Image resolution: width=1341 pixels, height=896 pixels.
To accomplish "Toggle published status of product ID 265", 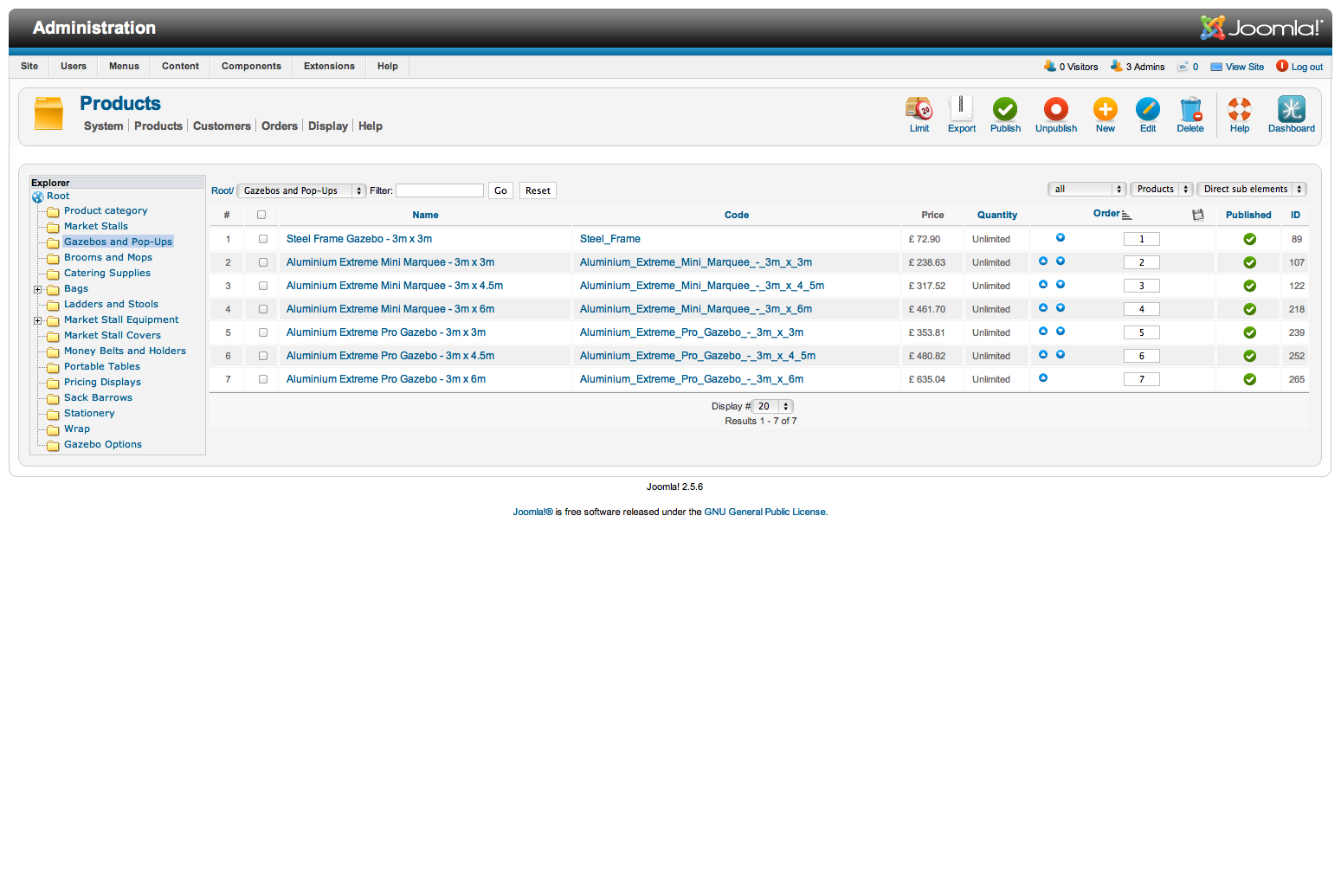I will coord(1249,379).
